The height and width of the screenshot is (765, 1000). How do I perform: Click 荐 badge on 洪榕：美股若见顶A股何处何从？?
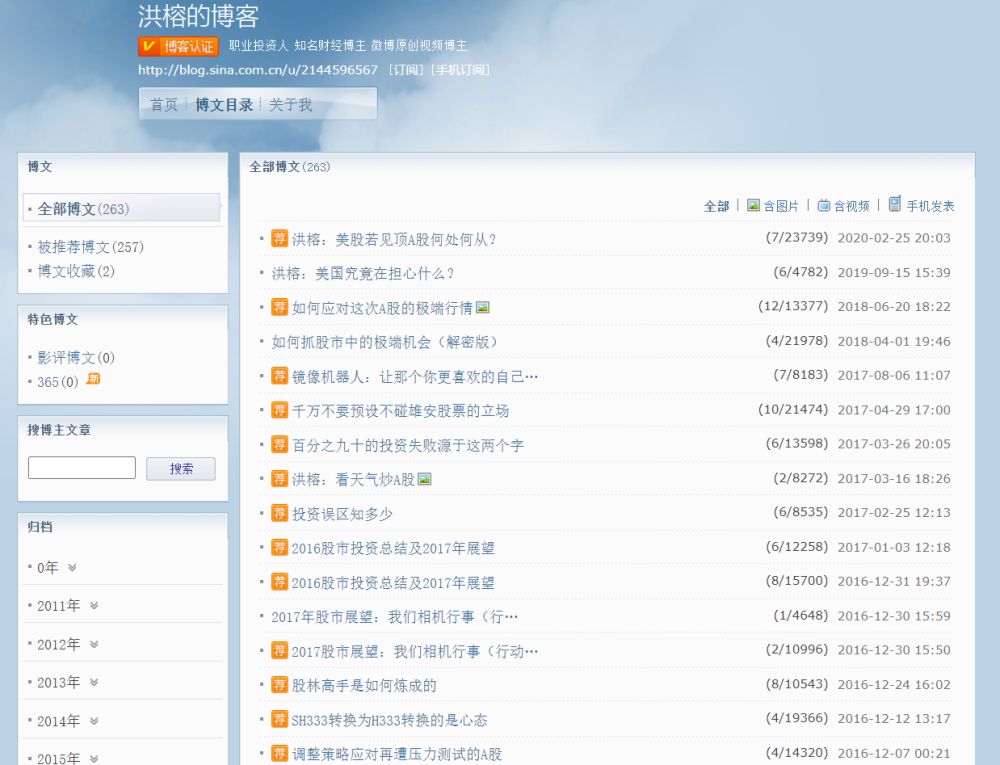(279, 238)
